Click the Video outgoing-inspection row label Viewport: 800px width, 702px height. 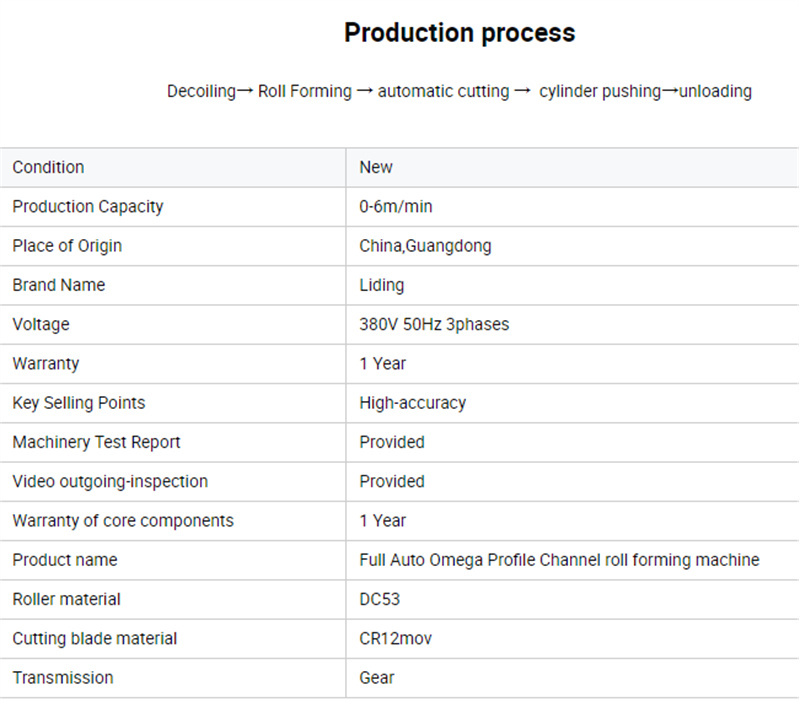110,482
